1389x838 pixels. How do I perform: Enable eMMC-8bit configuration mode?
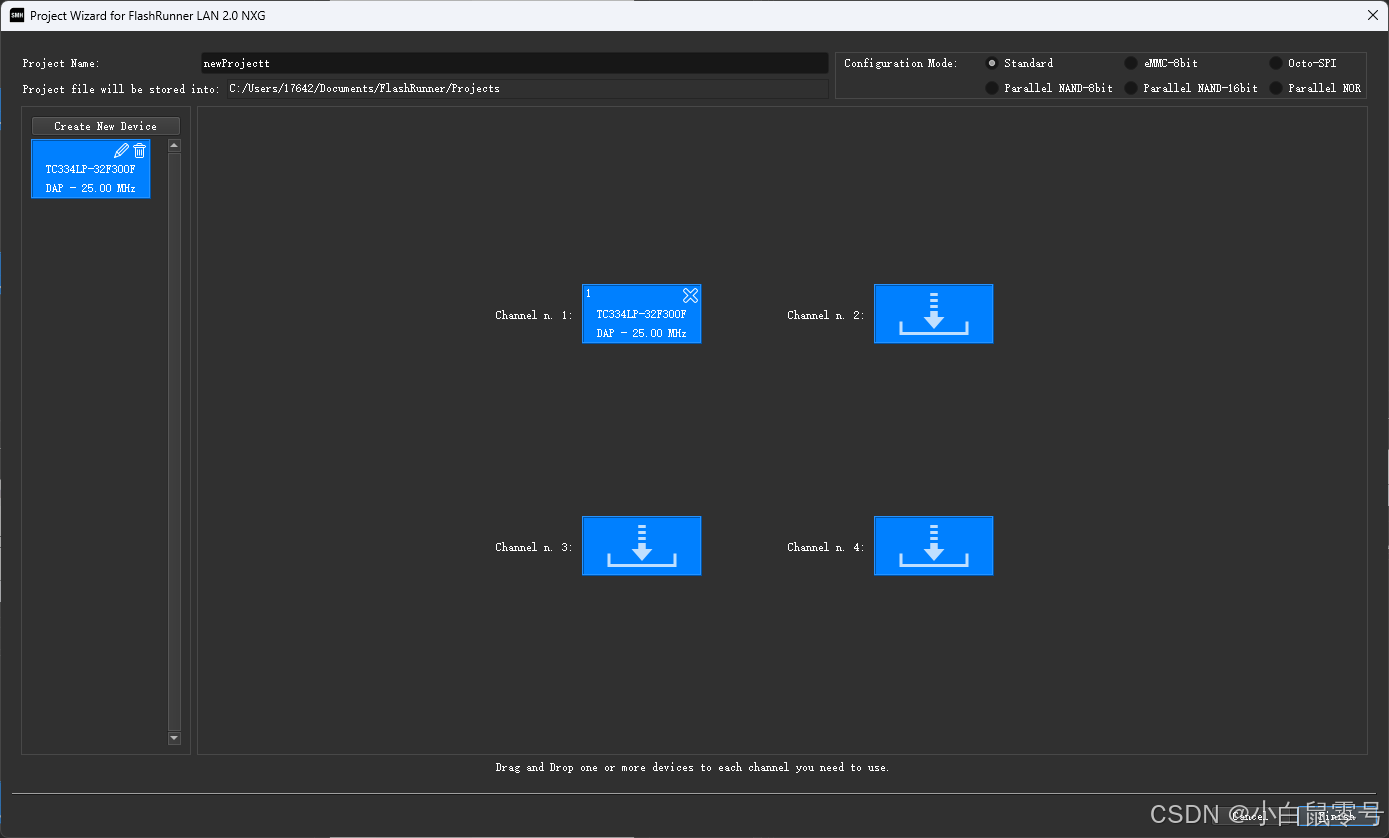tap(1129, 62)
